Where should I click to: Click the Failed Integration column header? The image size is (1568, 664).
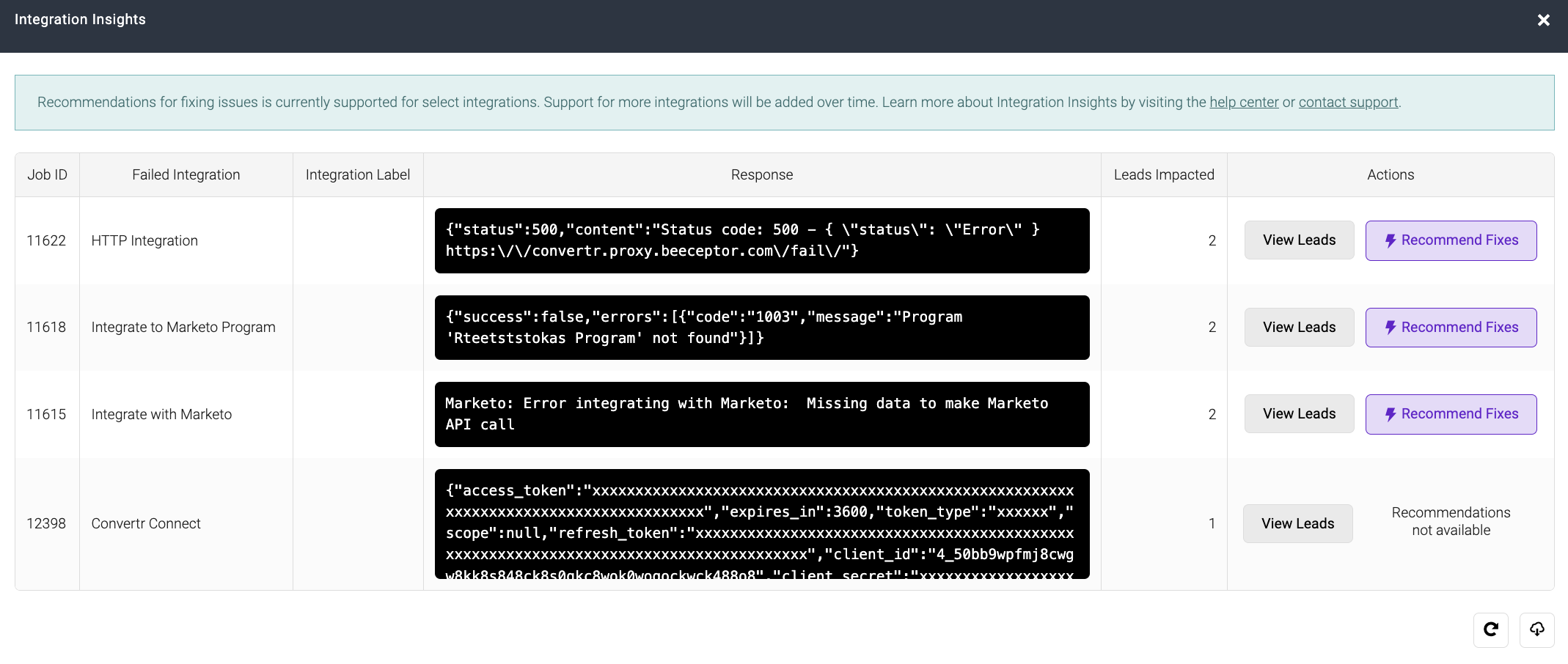[x=186, y=175]
